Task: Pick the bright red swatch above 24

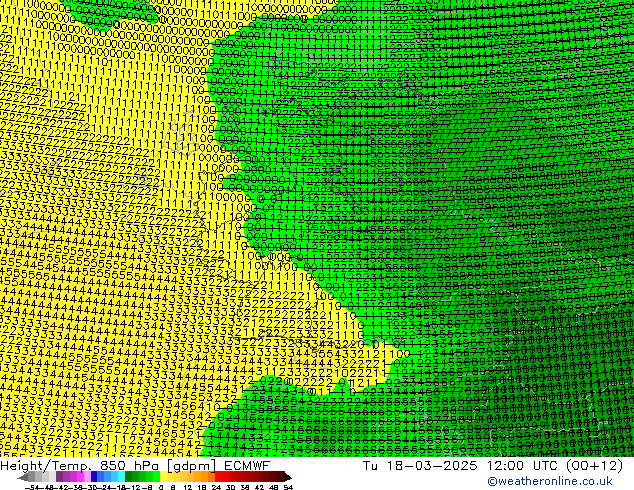Action: (218, 477)
